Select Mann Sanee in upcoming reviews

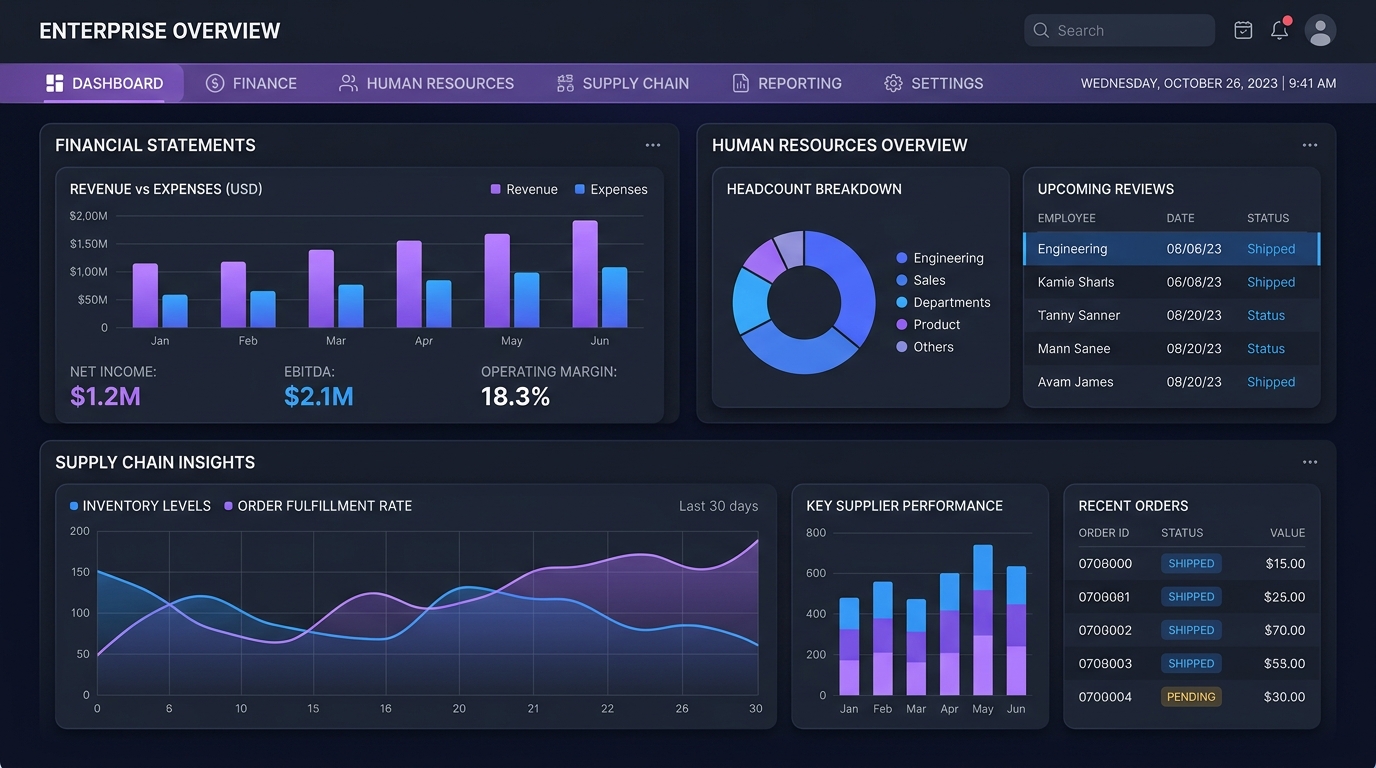tap(1172, 348)
